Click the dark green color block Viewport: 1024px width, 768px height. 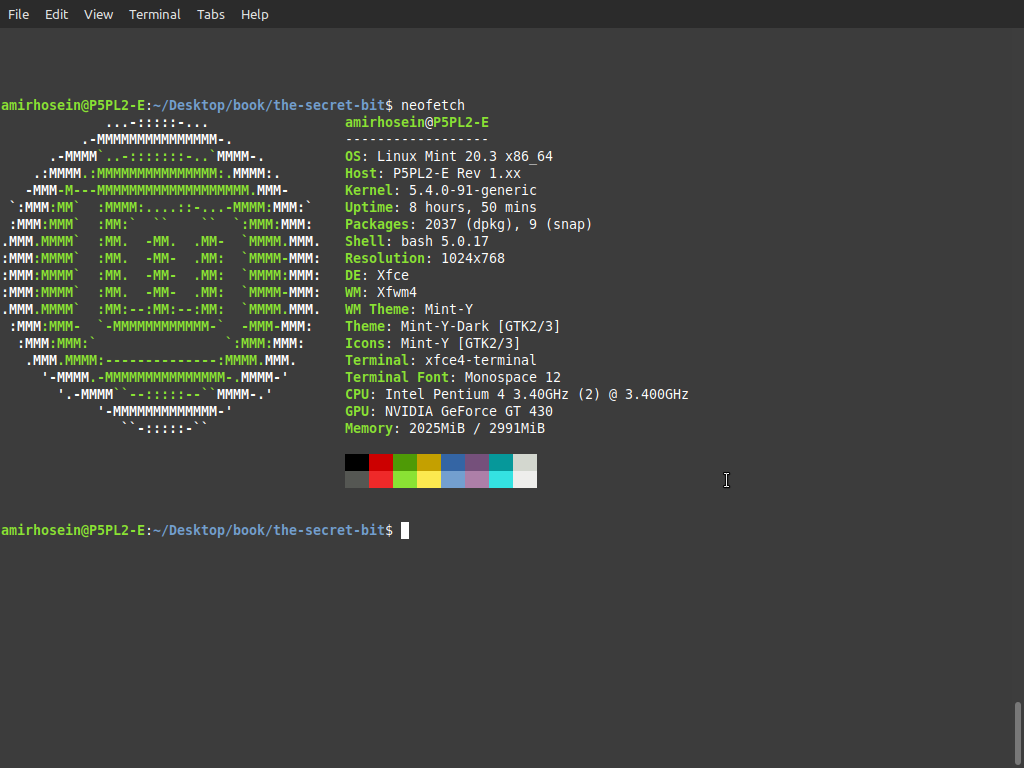(405, 462)
